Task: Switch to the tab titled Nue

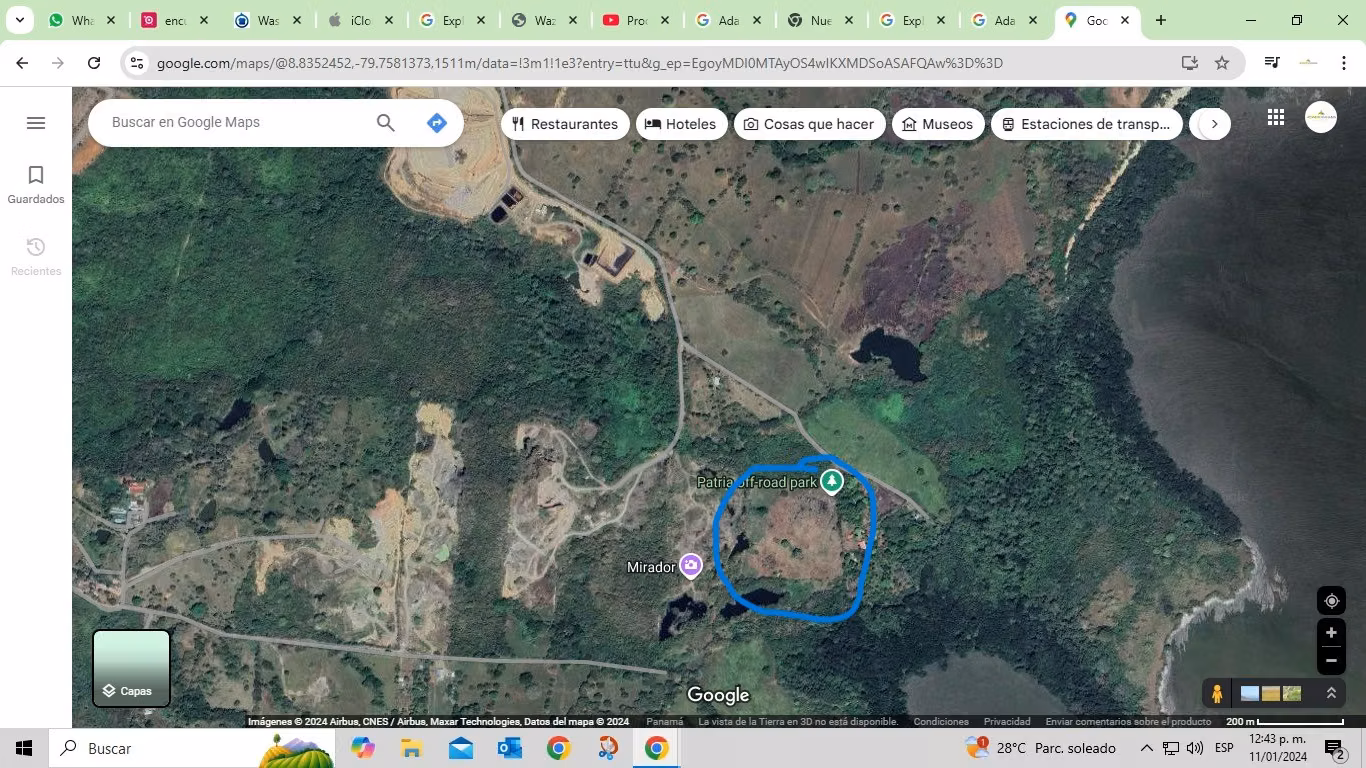Action: [823, 20]
